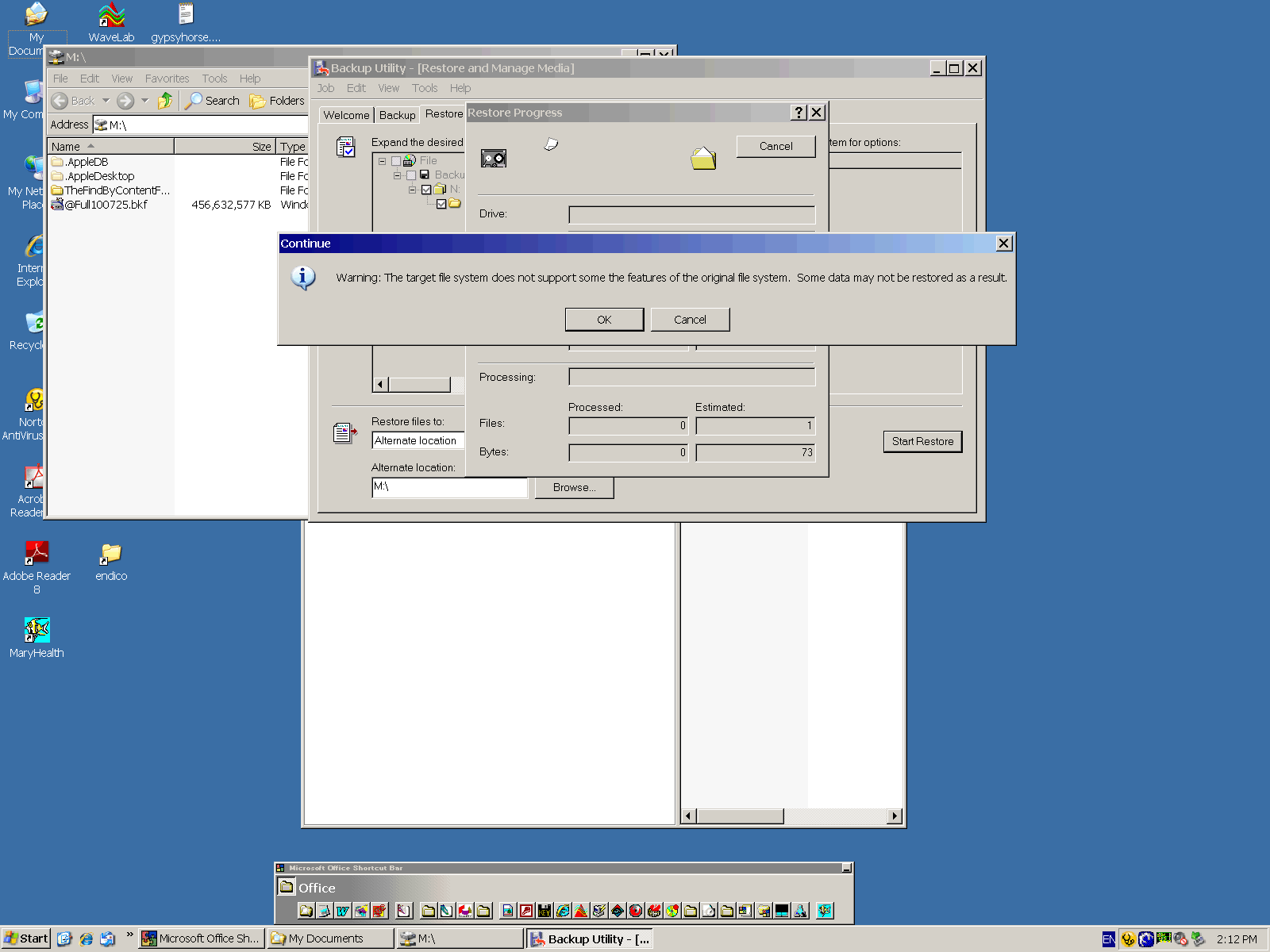Image resolution: width=1270 pixels, height=952 pixels.
Task: Click Cancel in the Restore Progress dialog
Action: (x=775, y=146)
